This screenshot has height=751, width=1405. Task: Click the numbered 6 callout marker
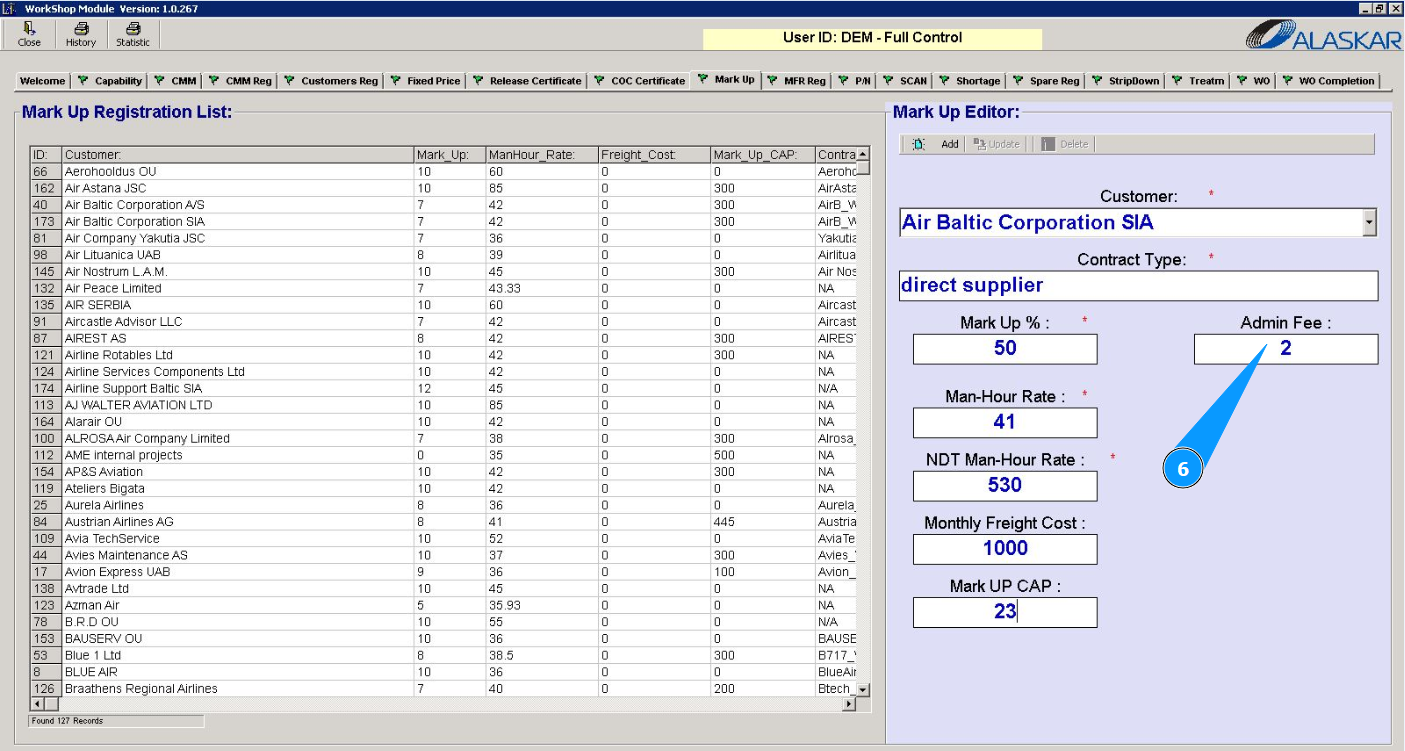[x=1183, y=470]
